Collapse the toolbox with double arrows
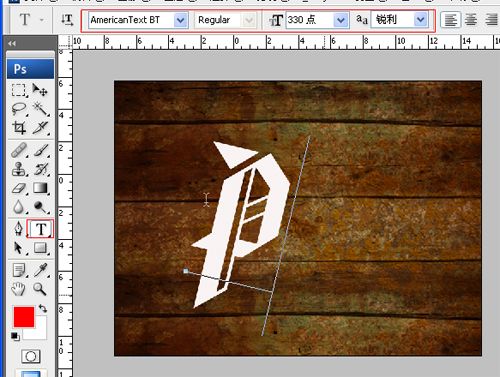Viewport: 500px width, 377px height. tap(12, 43)
